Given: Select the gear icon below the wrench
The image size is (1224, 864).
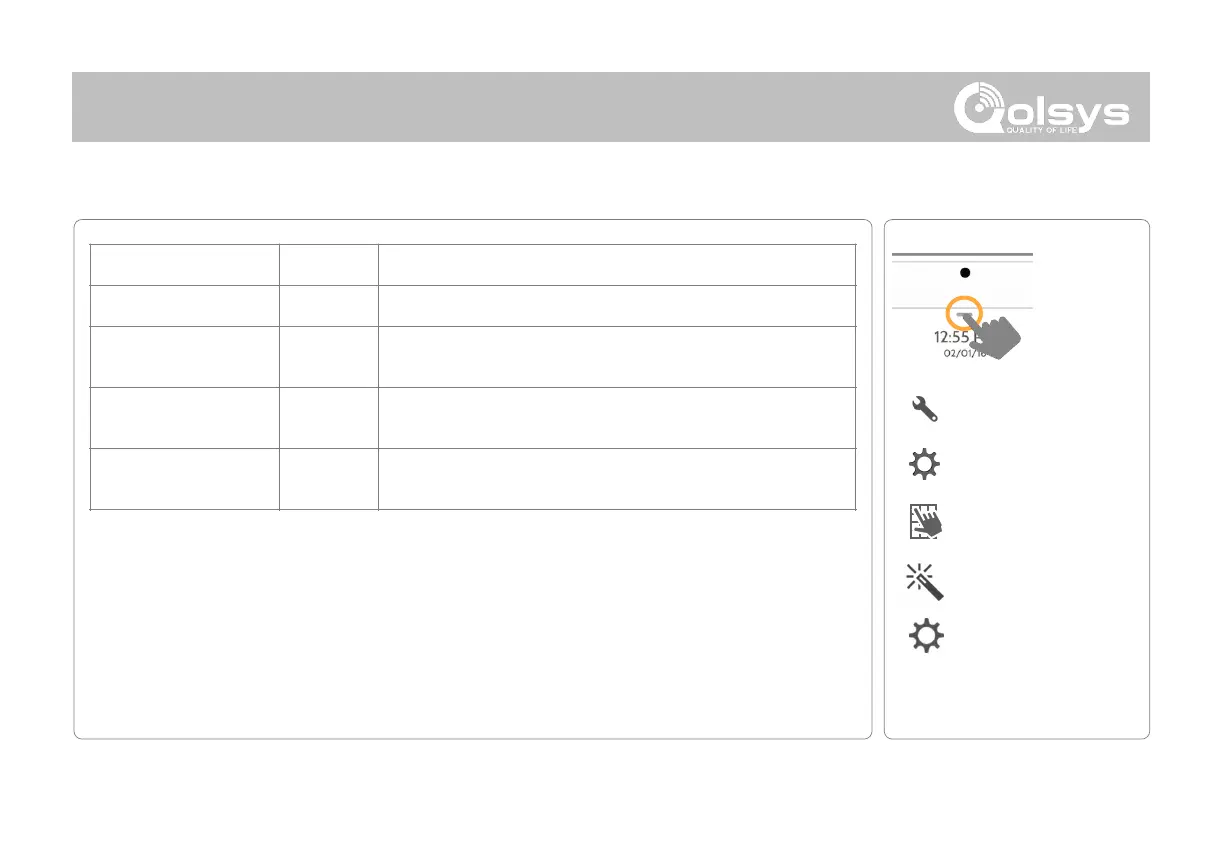Looking at the screenshot, I should point(925,466).
